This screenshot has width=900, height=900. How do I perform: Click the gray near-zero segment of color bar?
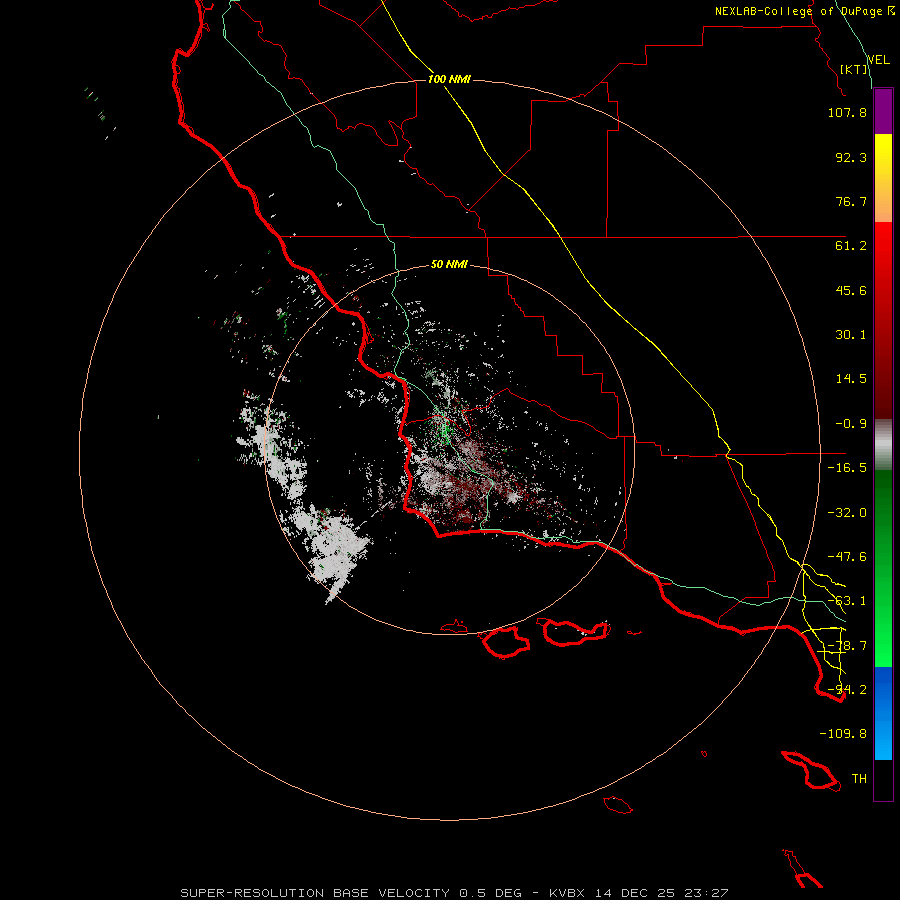(883, 445)
